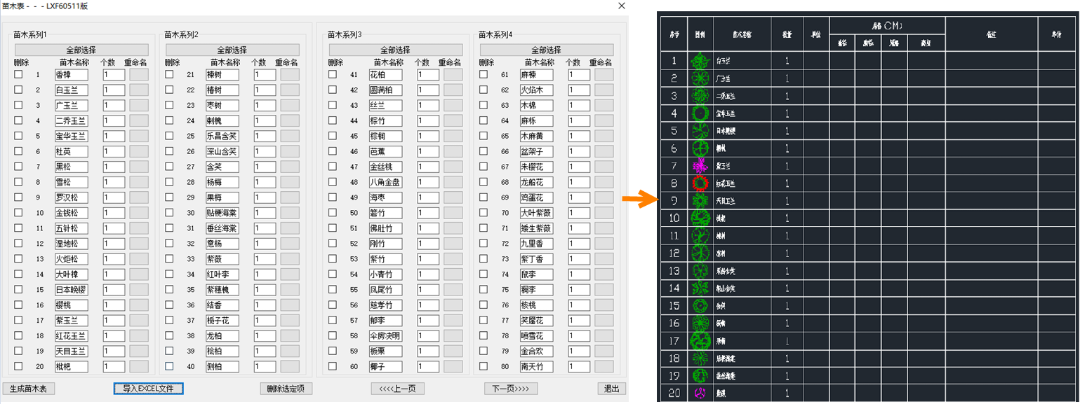Tick the delete checkbox for 九里香 (row 72)
This screenshot has height=404, width=1080.
(x=484, y=243)
